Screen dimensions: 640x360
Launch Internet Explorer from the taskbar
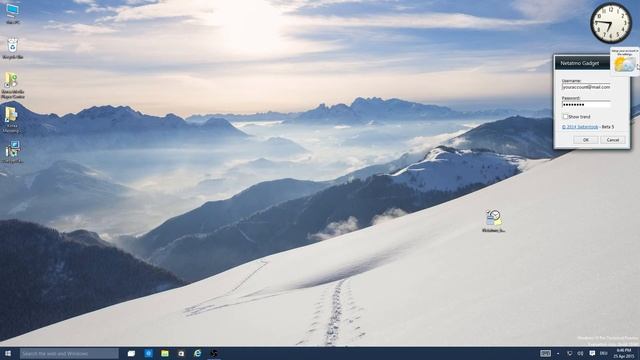point(198,353)
